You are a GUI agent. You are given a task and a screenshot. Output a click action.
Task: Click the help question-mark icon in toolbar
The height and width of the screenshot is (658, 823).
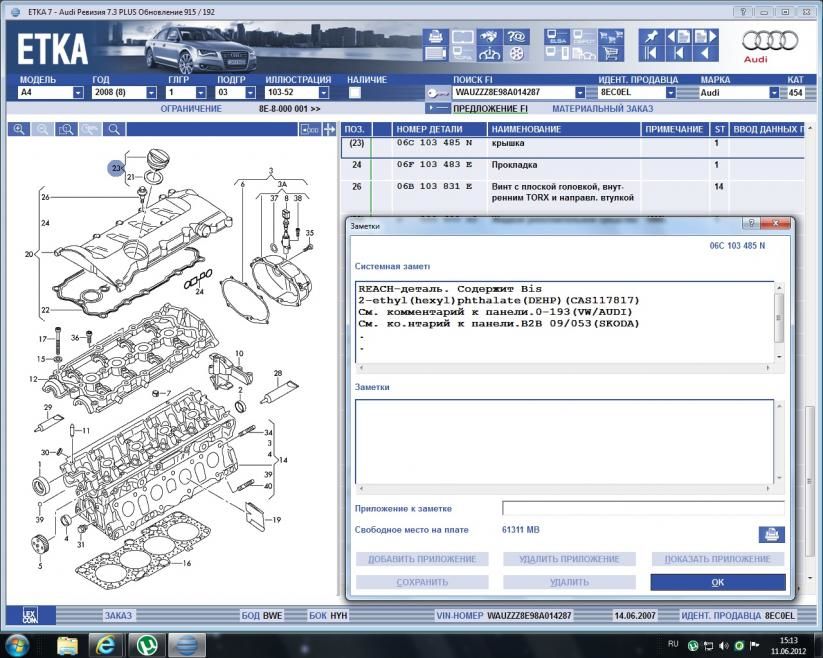tap(516, 37)
